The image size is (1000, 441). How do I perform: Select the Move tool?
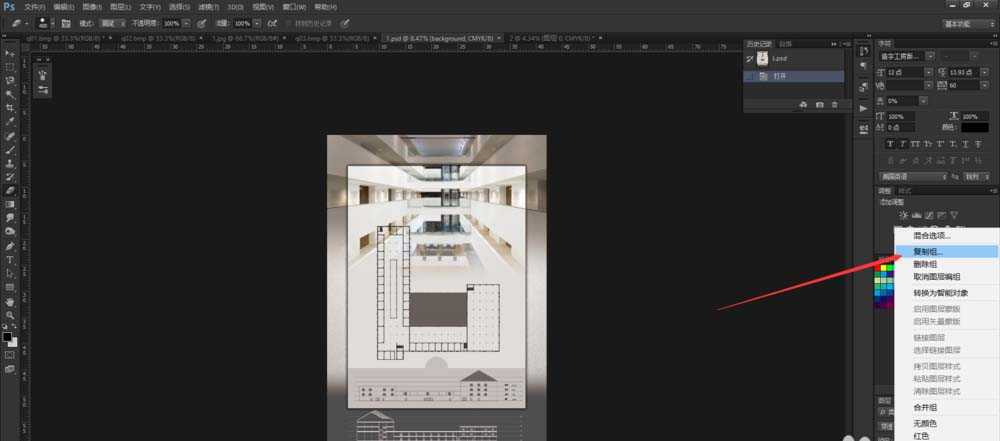click(10, 53)
